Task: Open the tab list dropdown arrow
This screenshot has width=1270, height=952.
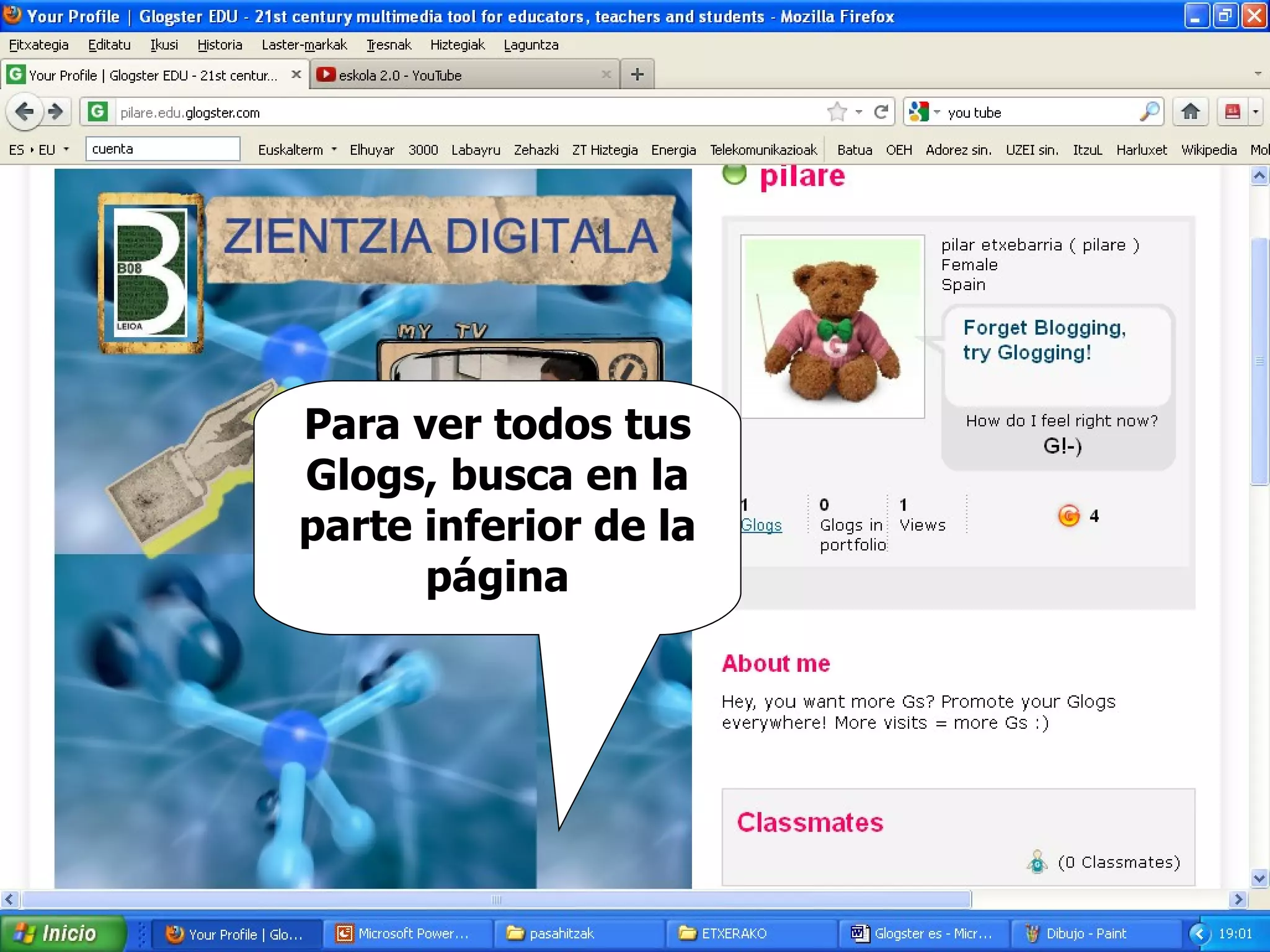Action: (1258, 74)
